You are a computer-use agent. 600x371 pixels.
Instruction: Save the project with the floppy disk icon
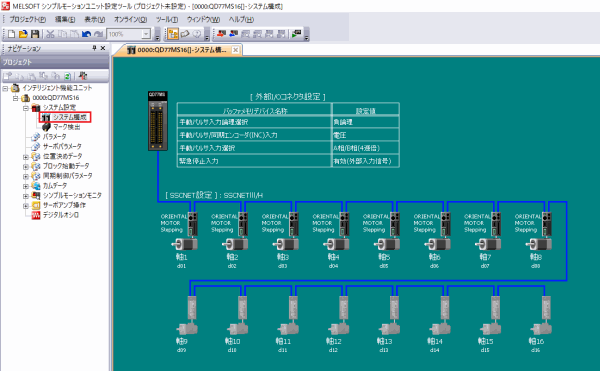tap(35, 34)
